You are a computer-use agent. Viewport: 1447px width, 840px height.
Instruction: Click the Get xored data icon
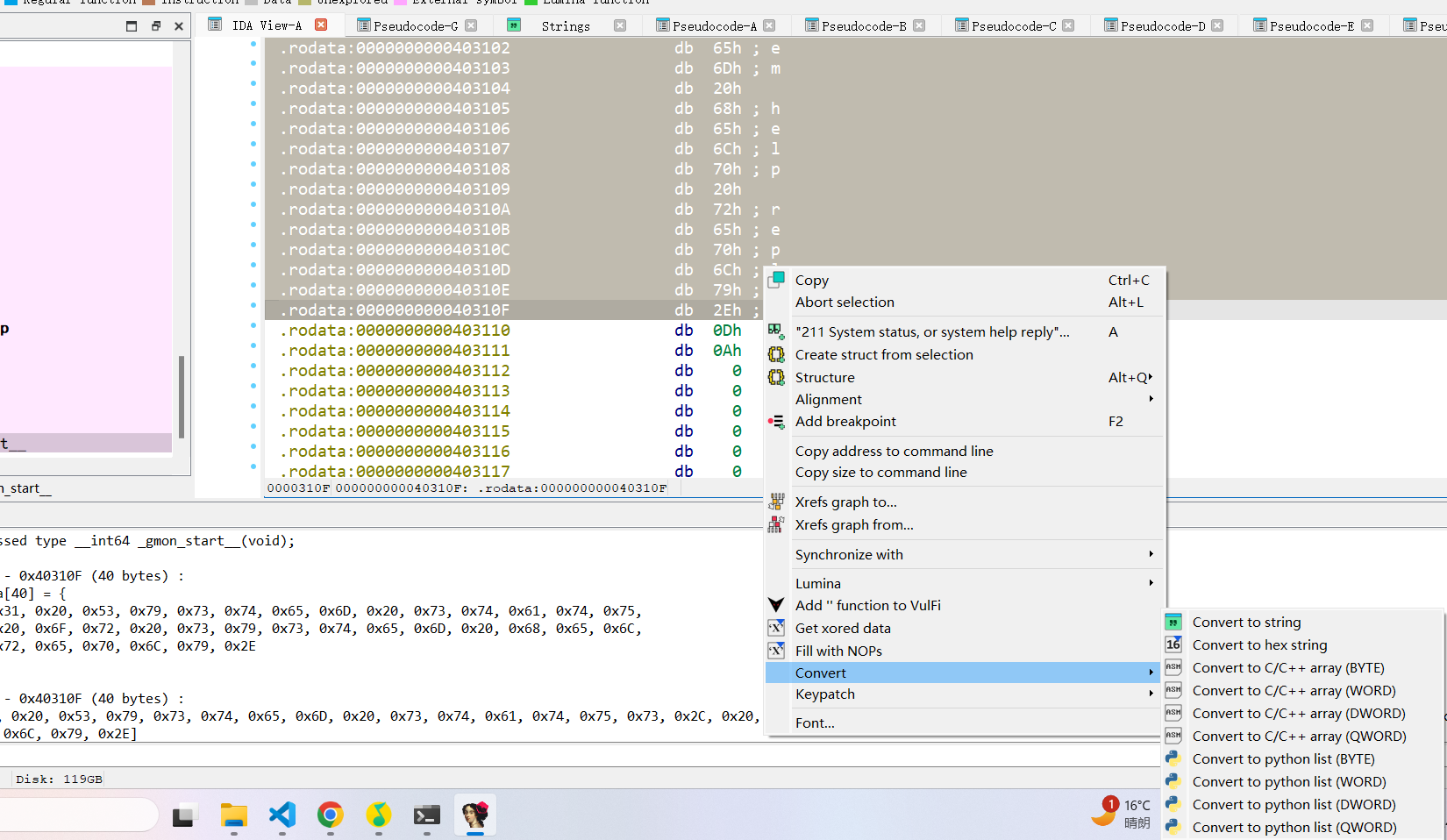[776, 628]
